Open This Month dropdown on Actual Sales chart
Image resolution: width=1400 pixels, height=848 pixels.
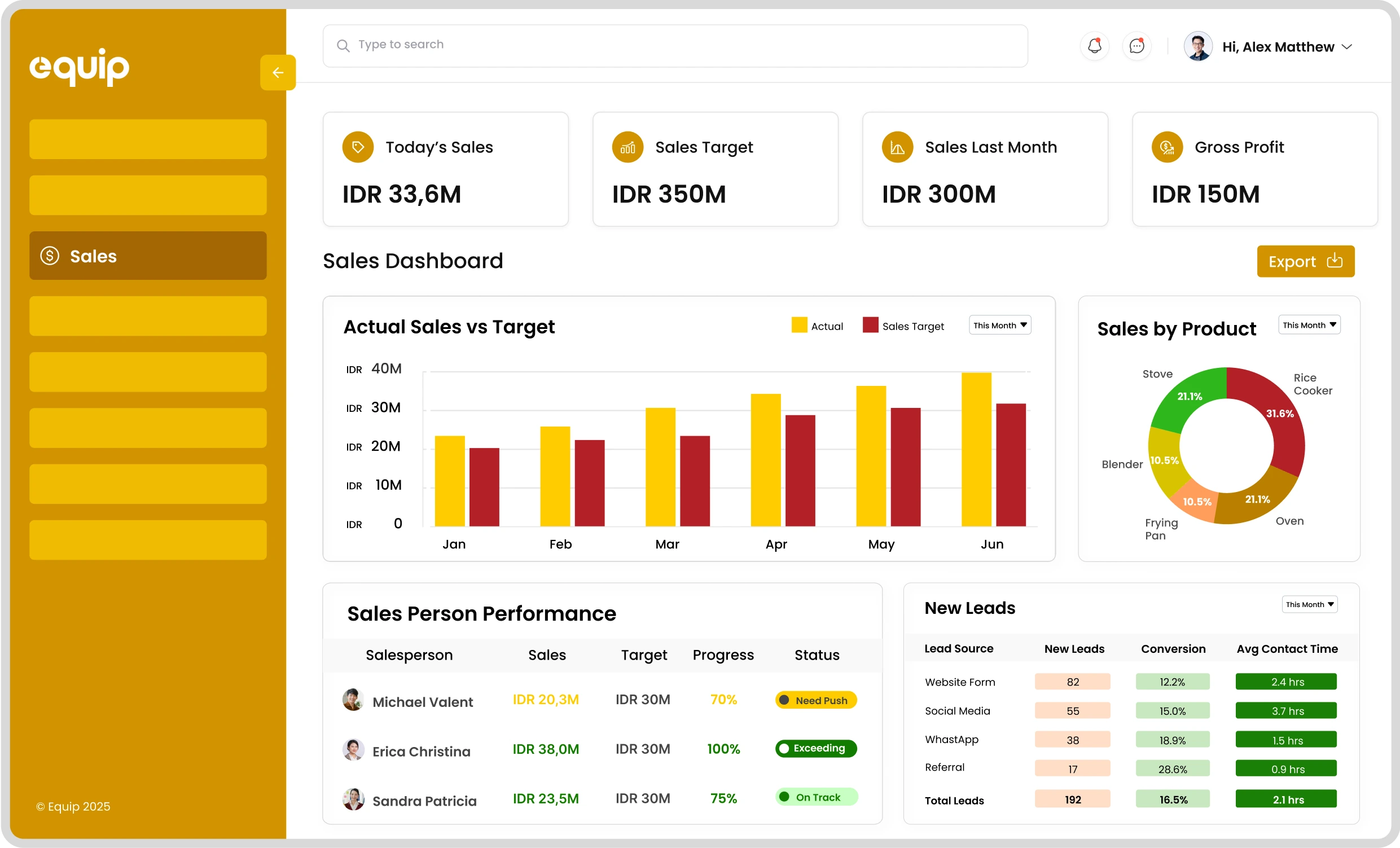click(x=999, y=325)
